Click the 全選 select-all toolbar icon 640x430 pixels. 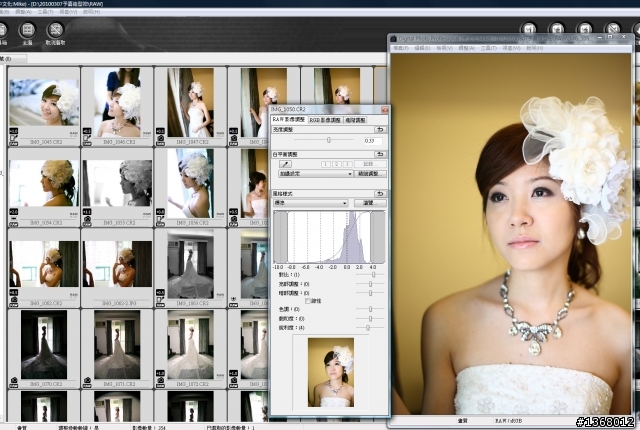pyautogui.click(x=27, y=30)
